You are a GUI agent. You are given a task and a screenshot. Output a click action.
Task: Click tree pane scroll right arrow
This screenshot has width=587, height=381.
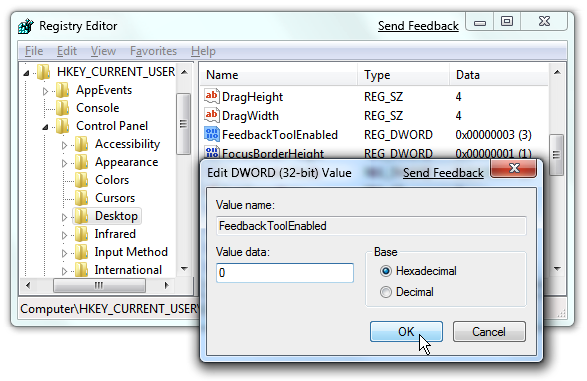point(167,286)
